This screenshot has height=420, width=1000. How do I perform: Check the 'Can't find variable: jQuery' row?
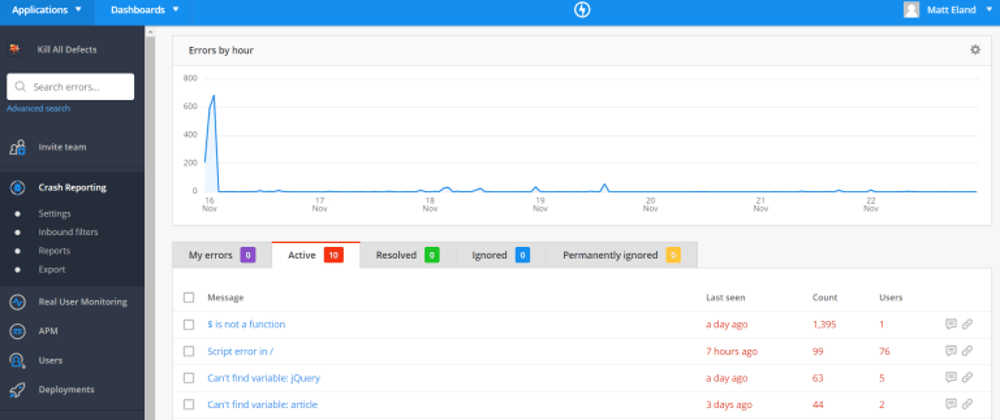coord(189,378)
